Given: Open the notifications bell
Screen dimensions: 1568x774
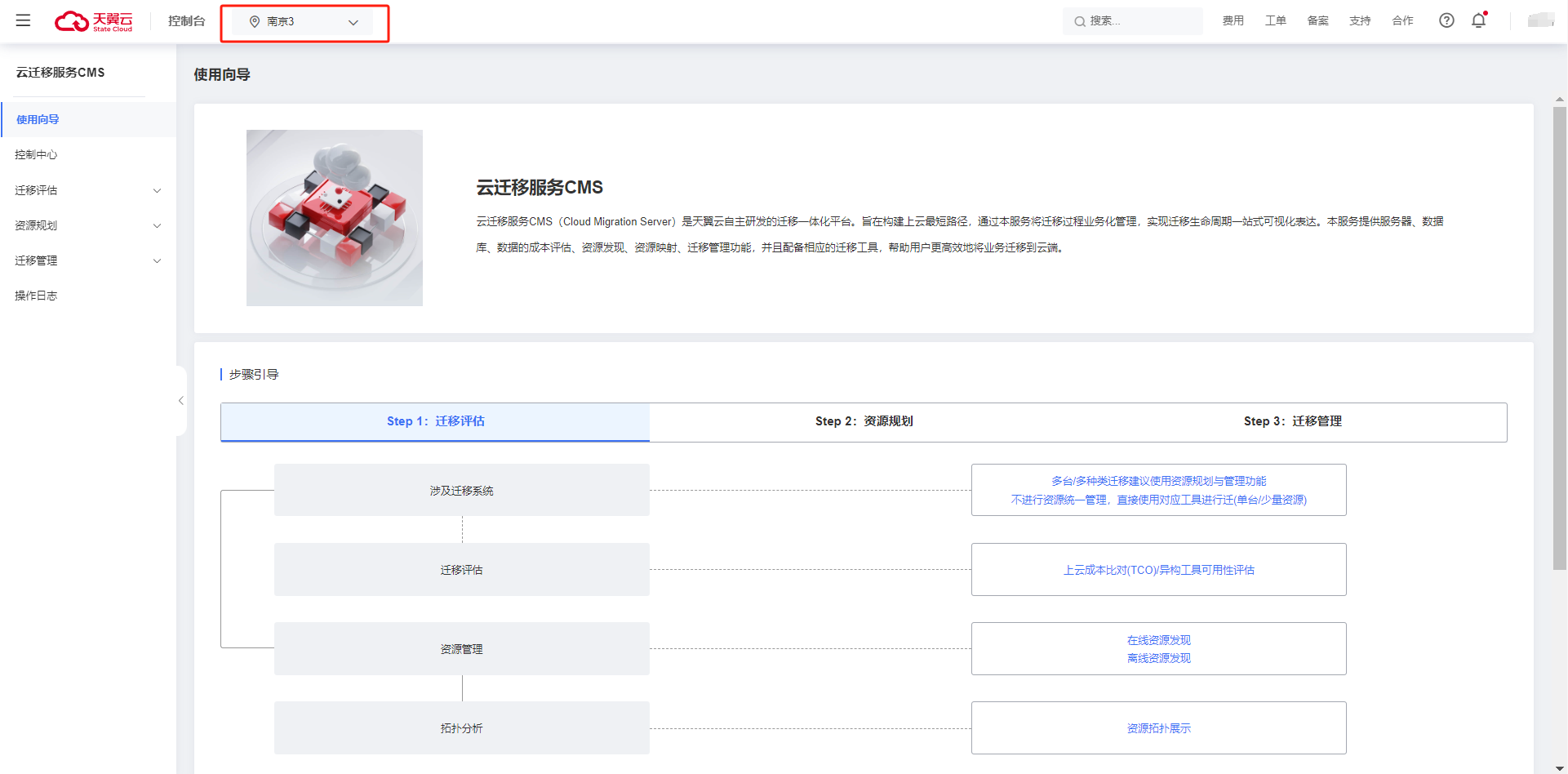Looking at the screenshot, I should pos(1478,20).
